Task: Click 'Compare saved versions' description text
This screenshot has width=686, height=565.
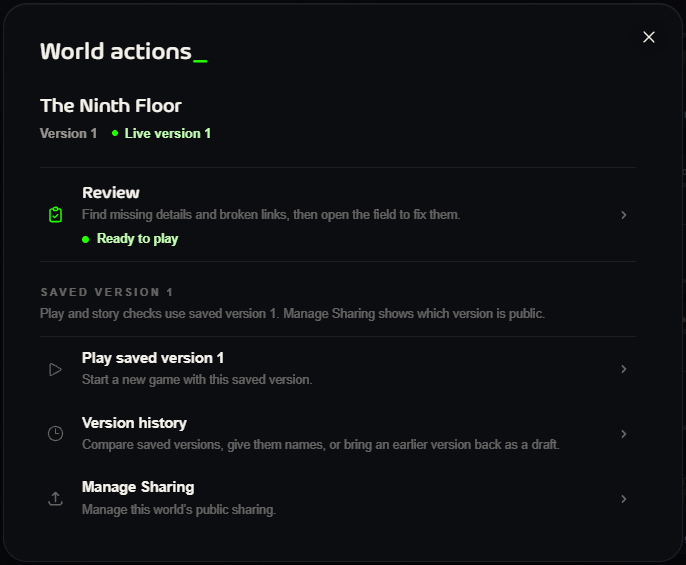Action: tap(321, 445)
